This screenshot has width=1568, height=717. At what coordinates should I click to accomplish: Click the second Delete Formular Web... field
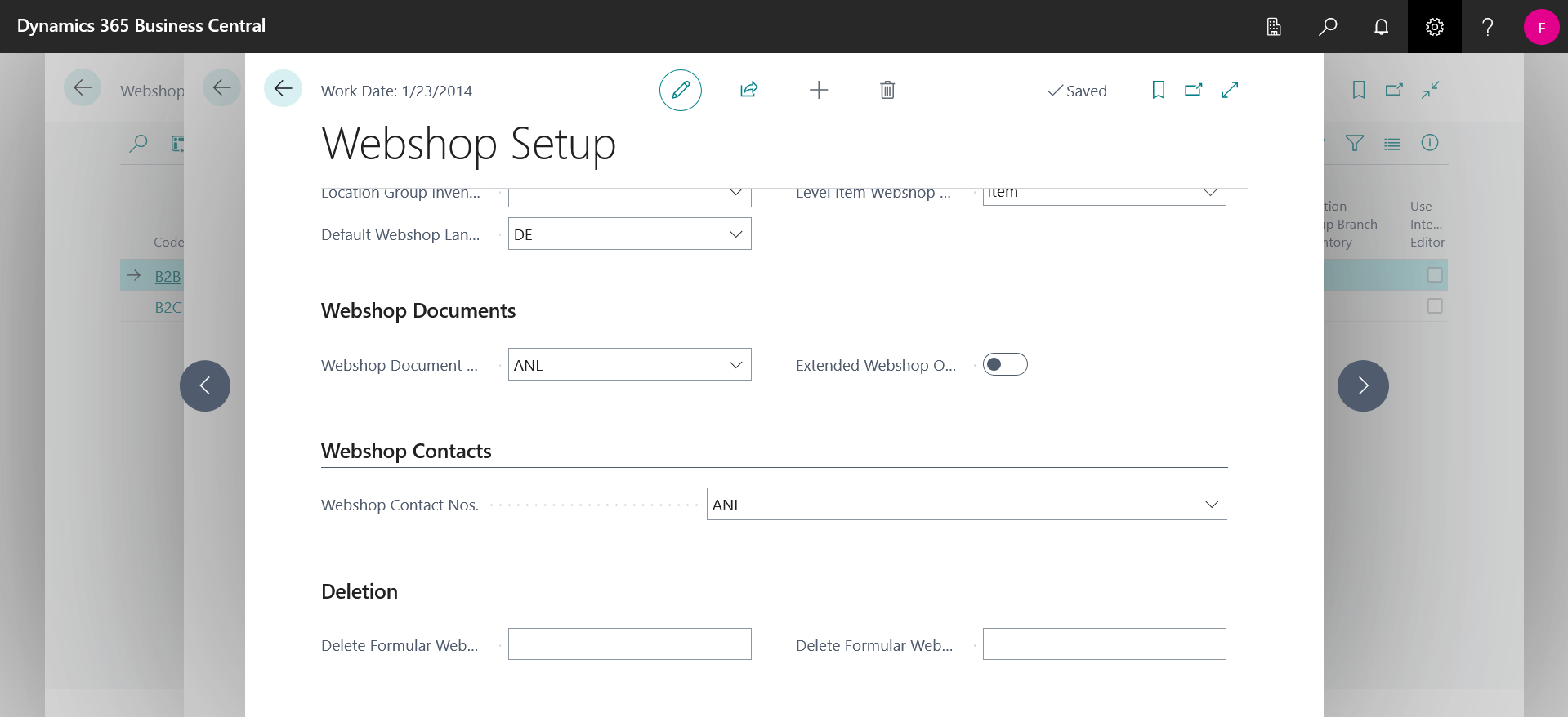click(1104, 644)
